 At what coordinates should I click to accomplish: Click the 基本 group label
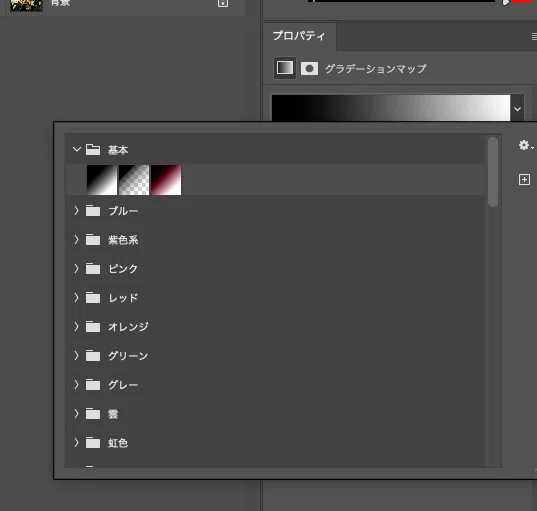point(118,150)
